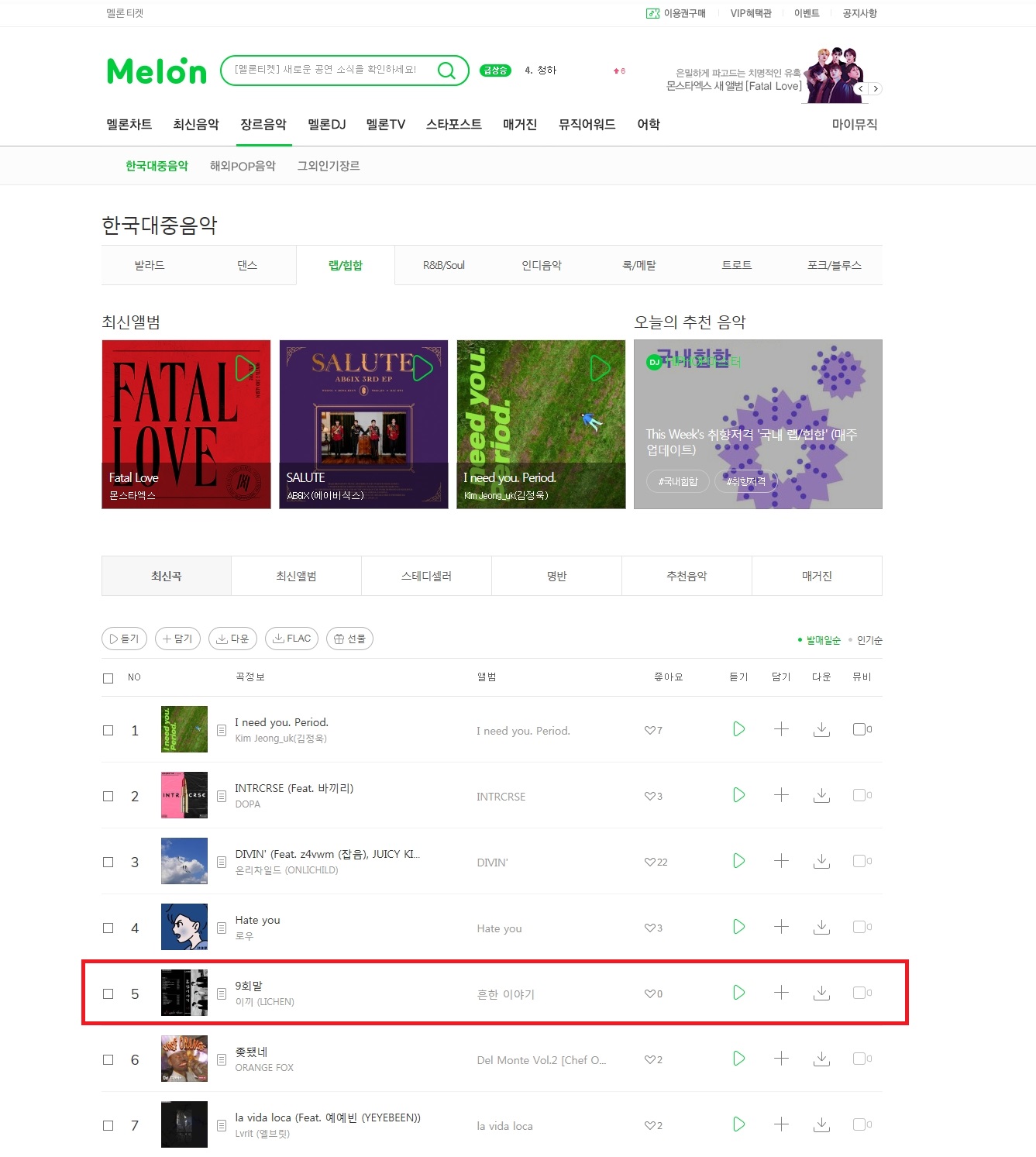
Task: Select the checkbox for track 6
Action: [x=108, y=1059]
